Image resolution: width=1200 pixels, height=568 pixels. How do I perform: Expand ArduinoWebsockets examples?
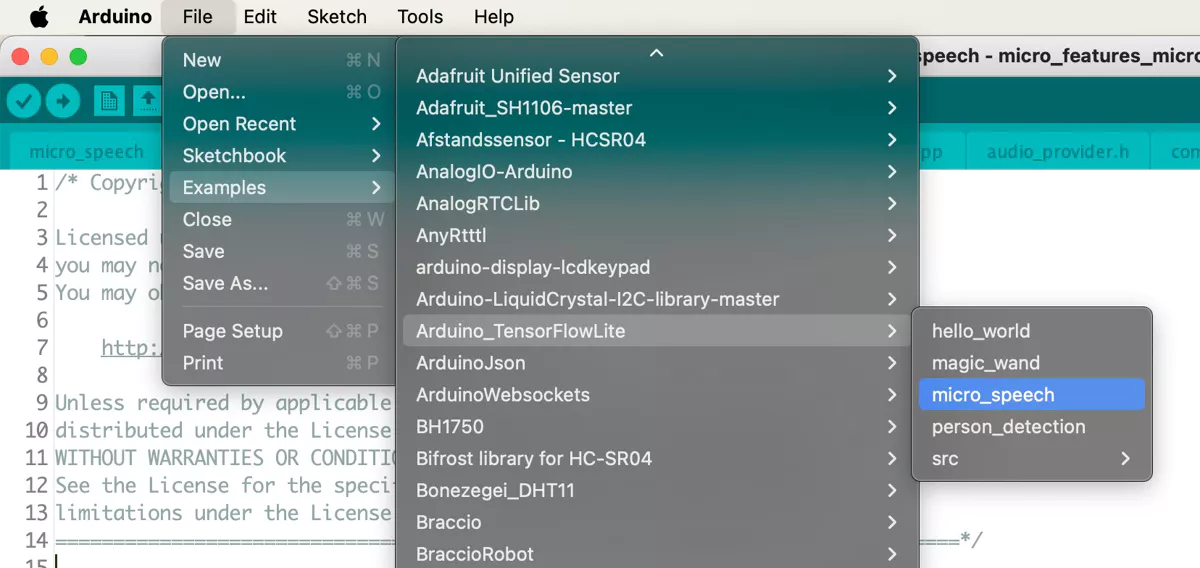click(657, 395)
